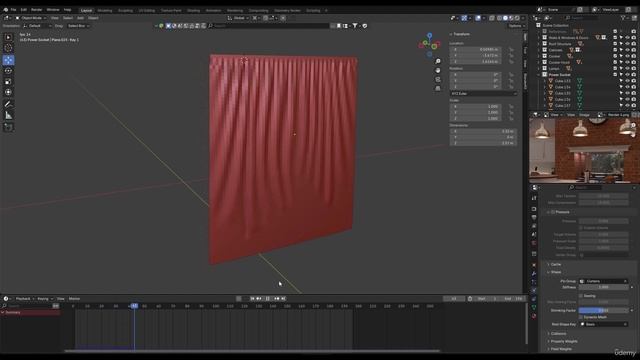Expand the Collisions panel

pos(558,334)
